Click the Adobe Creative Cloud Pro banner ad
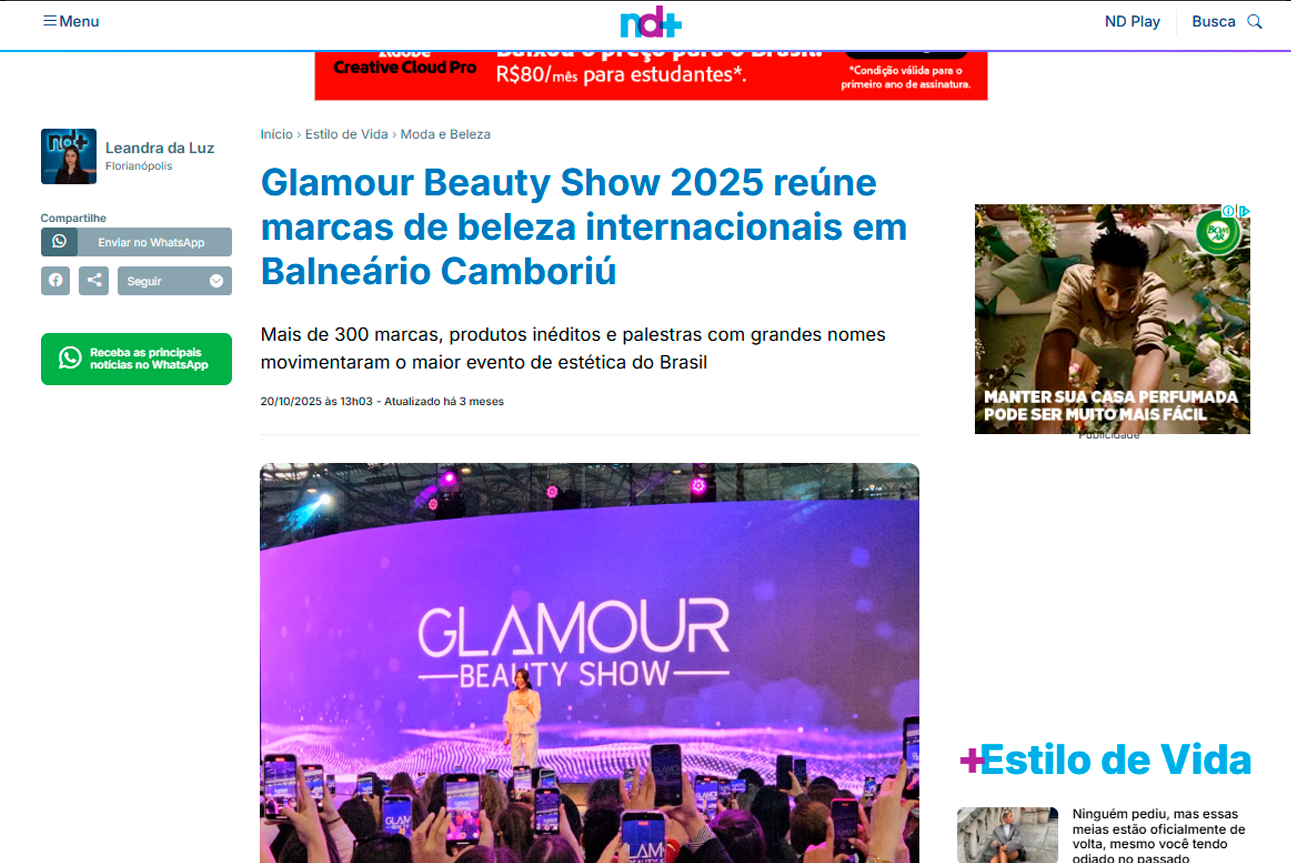 (x=651, y=75)
